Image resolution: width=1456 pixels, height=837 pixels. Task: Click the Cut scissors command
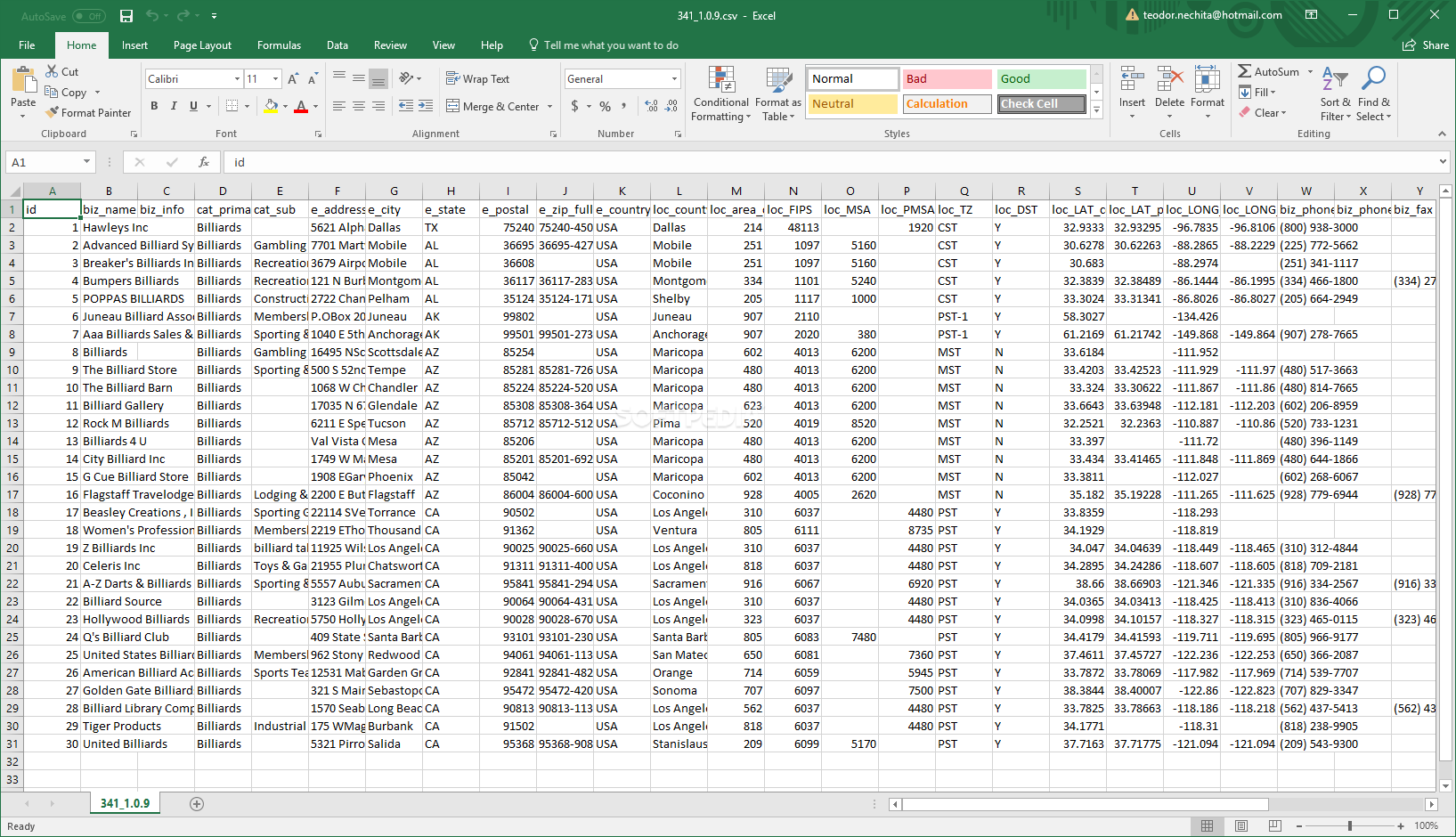(61, 71)
